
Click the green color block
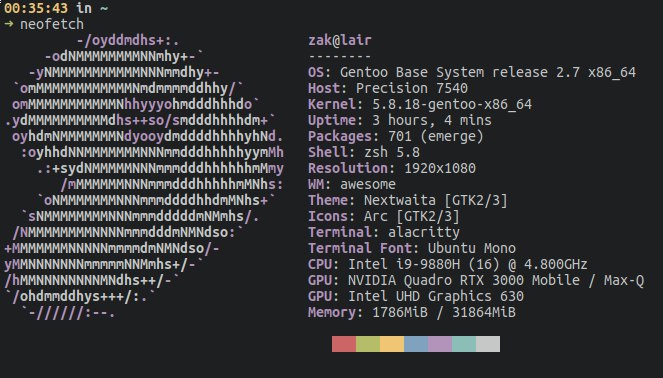pos(368,344)
